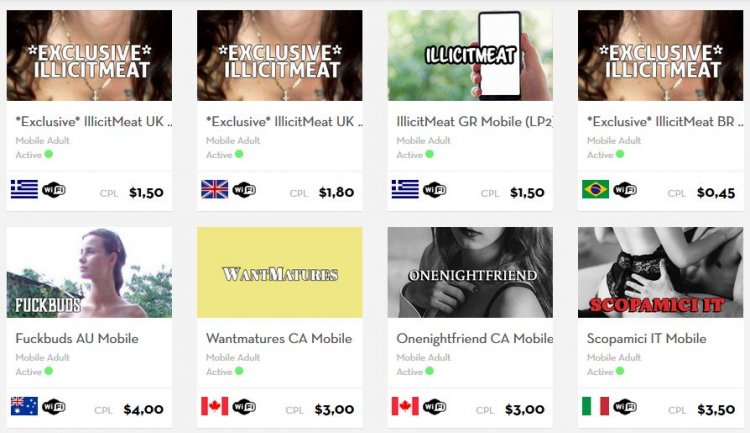Click Wi-Fi icon on Onenightfriend CA card
This screenshot has height=433, width=750.
(434, 407)
